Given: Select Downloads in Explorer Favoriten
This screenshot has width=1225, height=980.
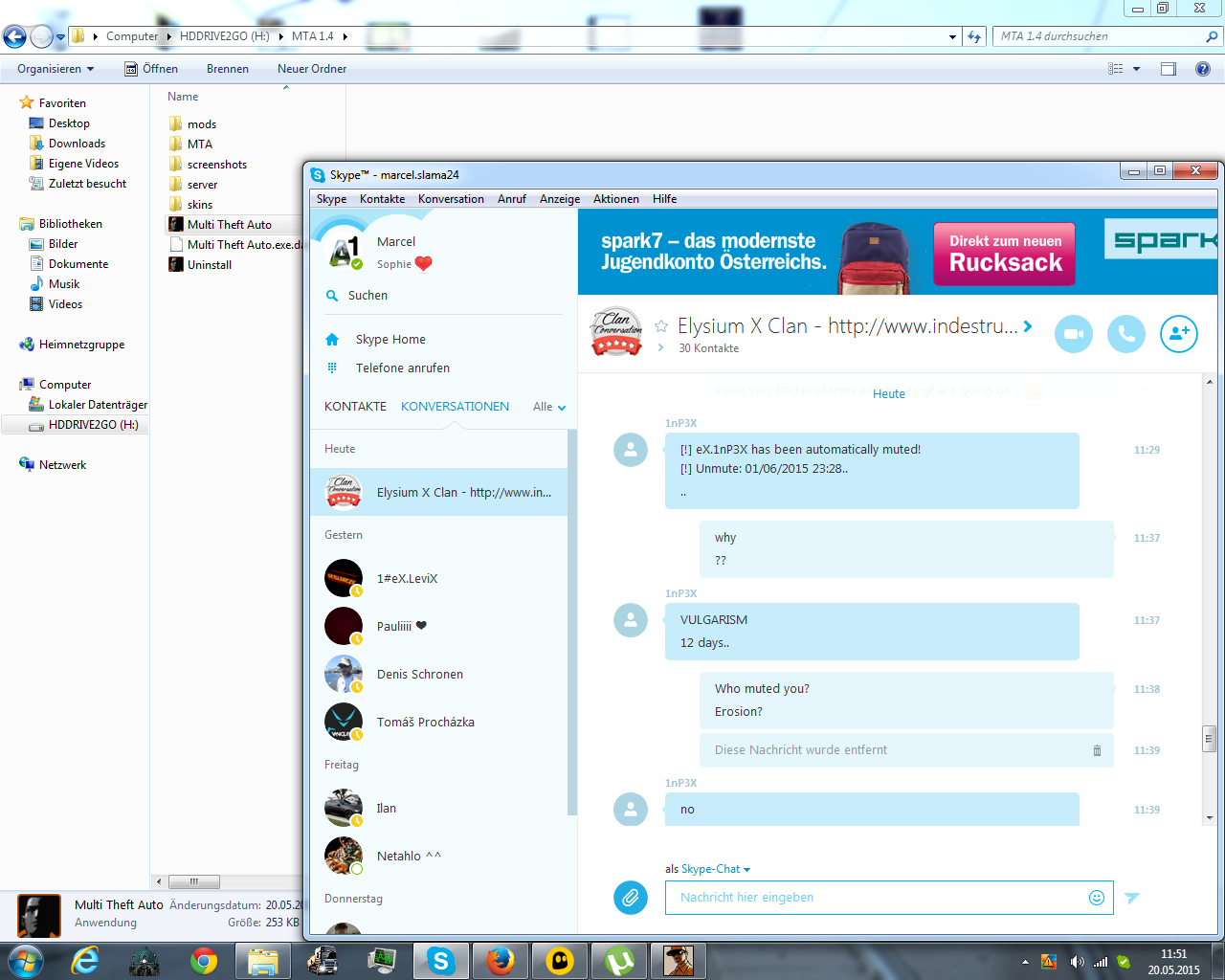Looking at the screenshot, I should pos(77,144).
